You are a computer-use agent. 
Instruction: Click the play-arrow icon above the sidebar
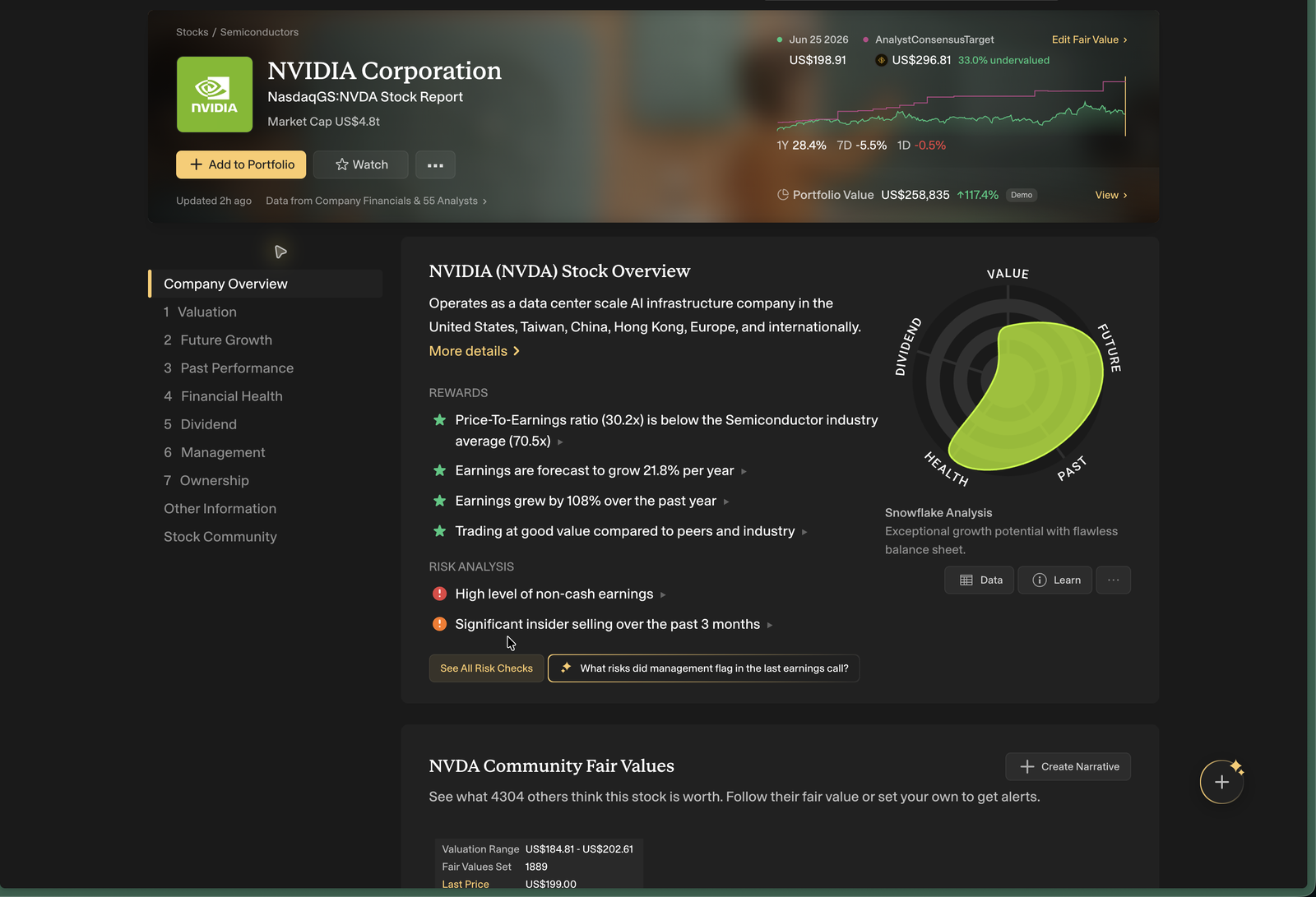tap(280, 252)
